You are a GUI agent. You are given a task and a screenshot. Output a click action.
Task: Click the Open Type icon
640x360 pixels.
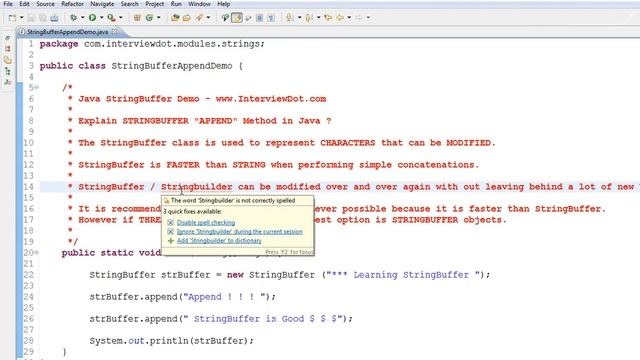coord(175,18)
